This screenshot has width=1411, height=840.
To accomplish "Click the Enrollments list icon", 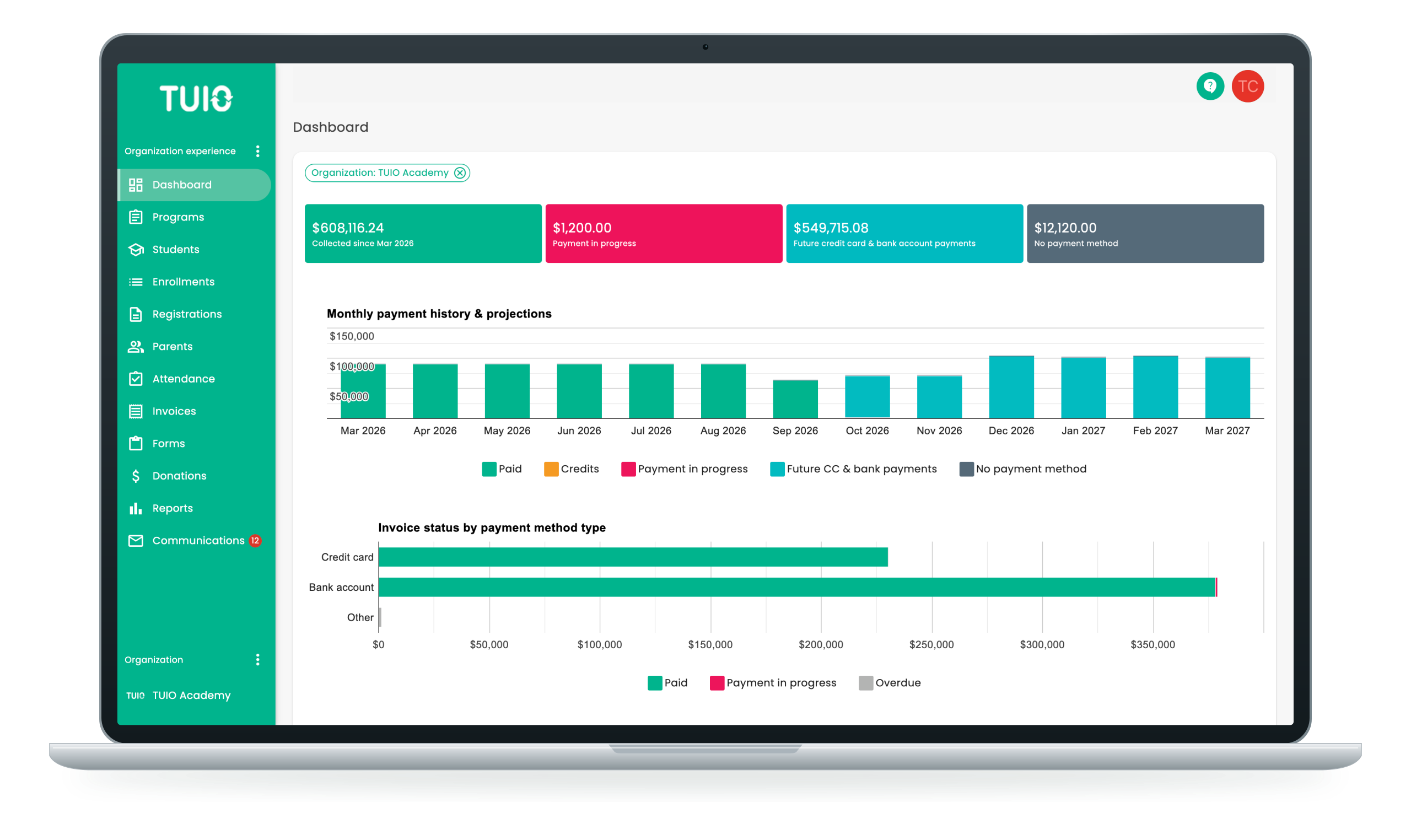I will [135, 282].
